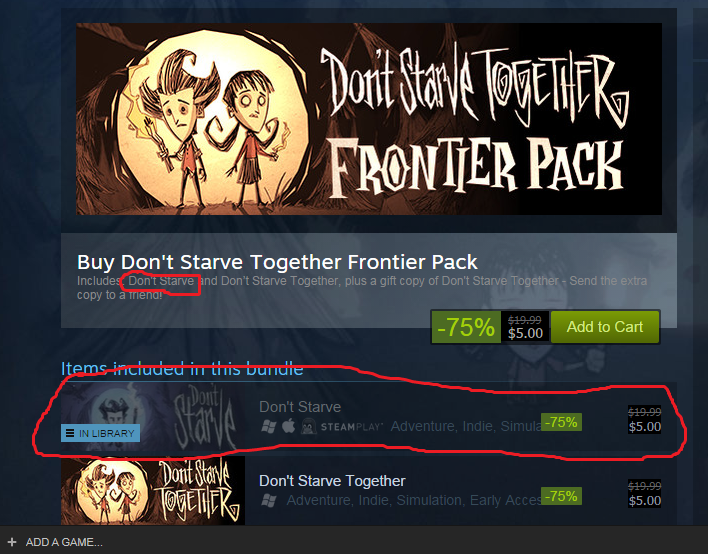Click the Windows icon under Don't Starve Together
The width and height of the screenshot is (708, 554).
pyautogui.click(x=269, y=500)
